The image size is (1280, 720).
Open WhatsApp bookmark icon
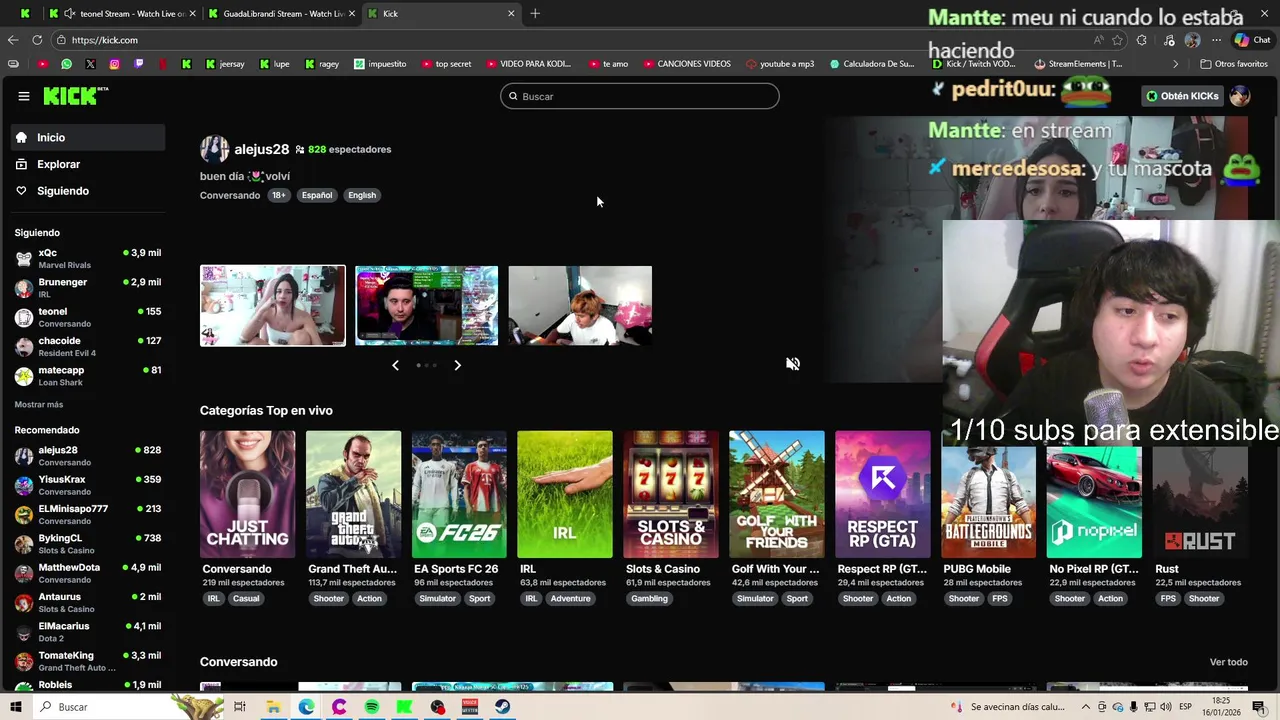point(66,64)
